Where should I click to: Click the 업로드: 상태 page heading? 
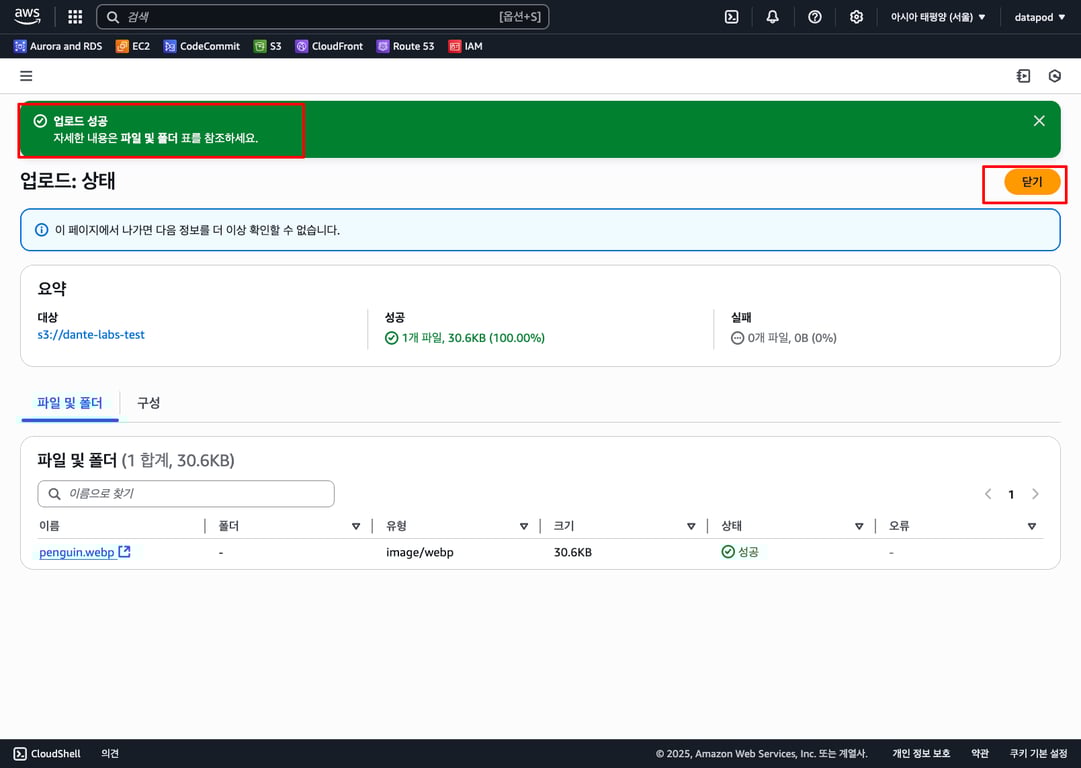pos(68,181)
